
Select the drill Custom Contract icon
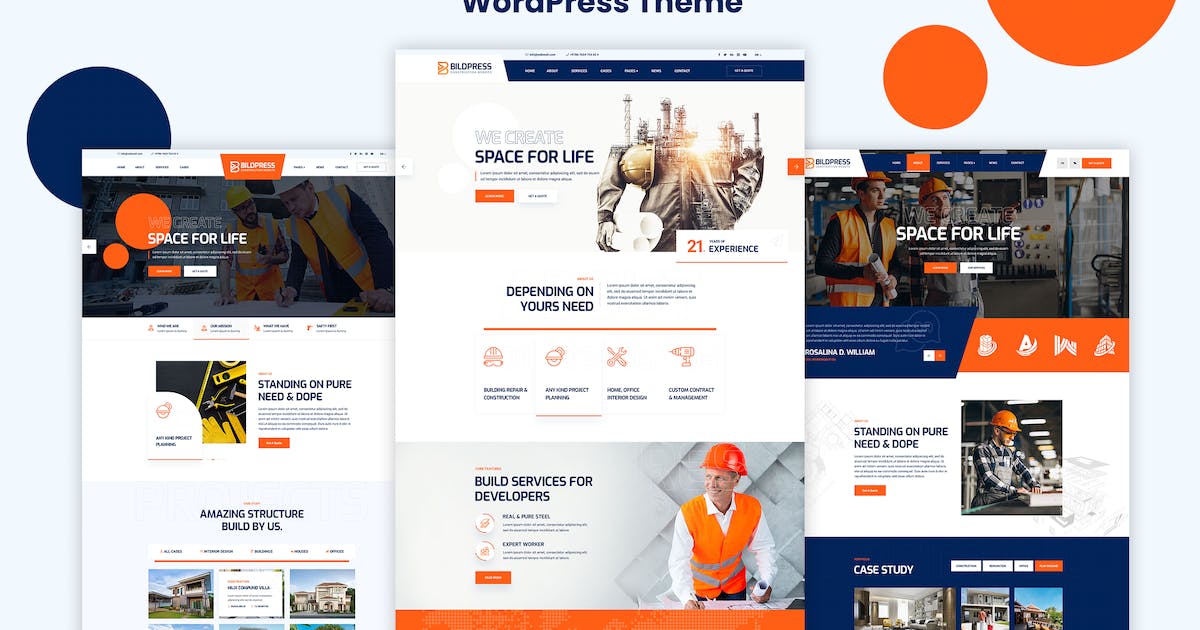(x=682, y=356)
